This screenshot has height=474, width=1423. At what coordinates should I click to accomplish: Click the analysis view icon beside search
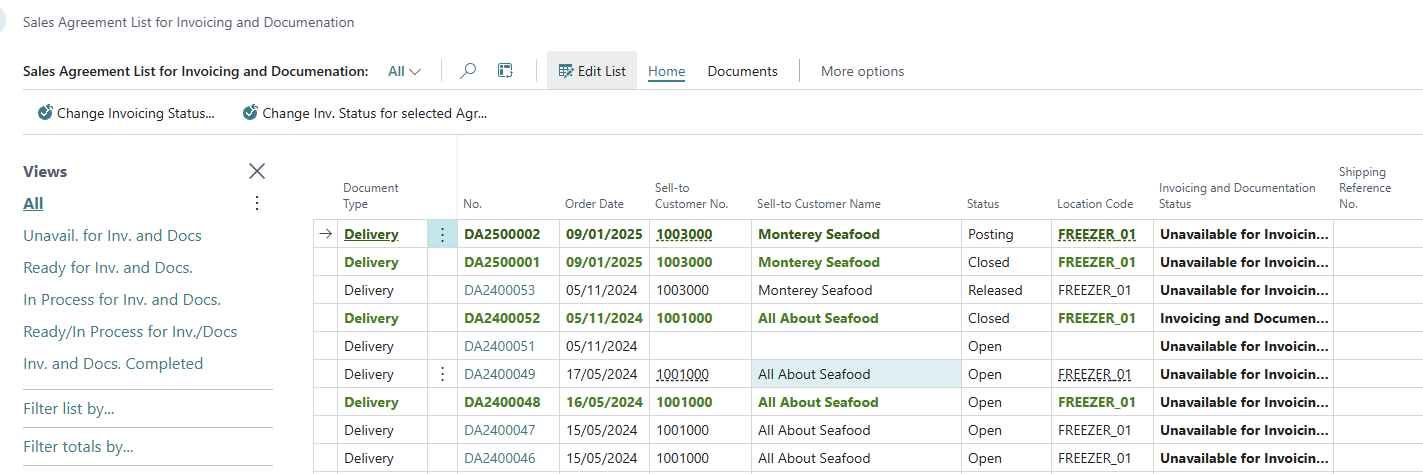pyautogui.click(x=505, y=71)
